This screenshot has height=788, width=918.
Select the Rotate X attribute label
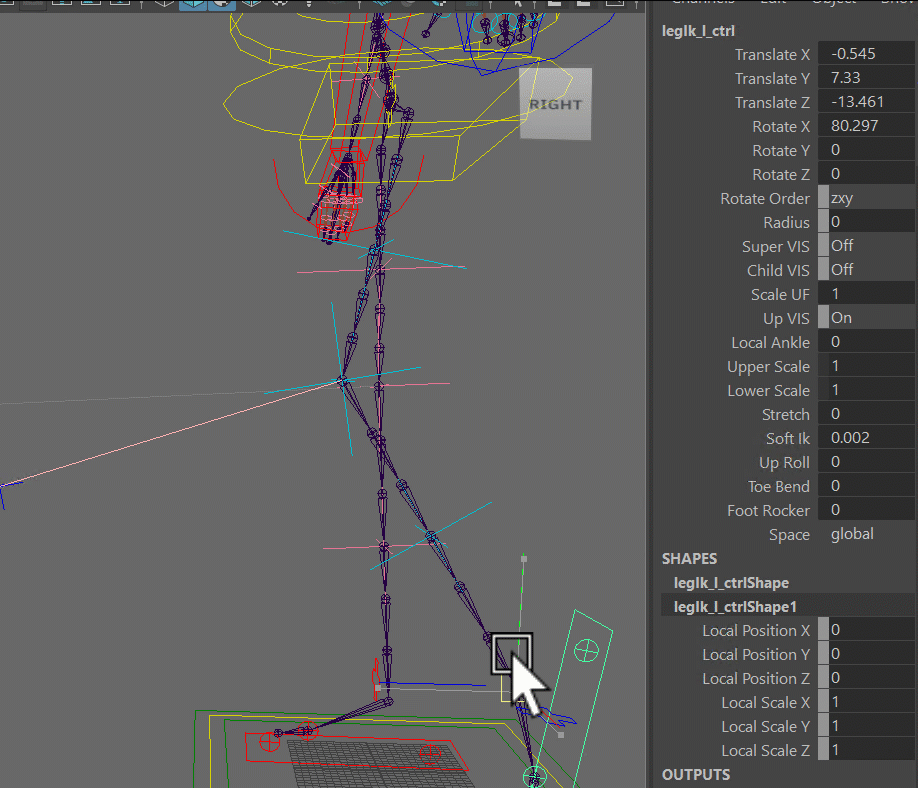pyautogui.click(x=781, y=126)
